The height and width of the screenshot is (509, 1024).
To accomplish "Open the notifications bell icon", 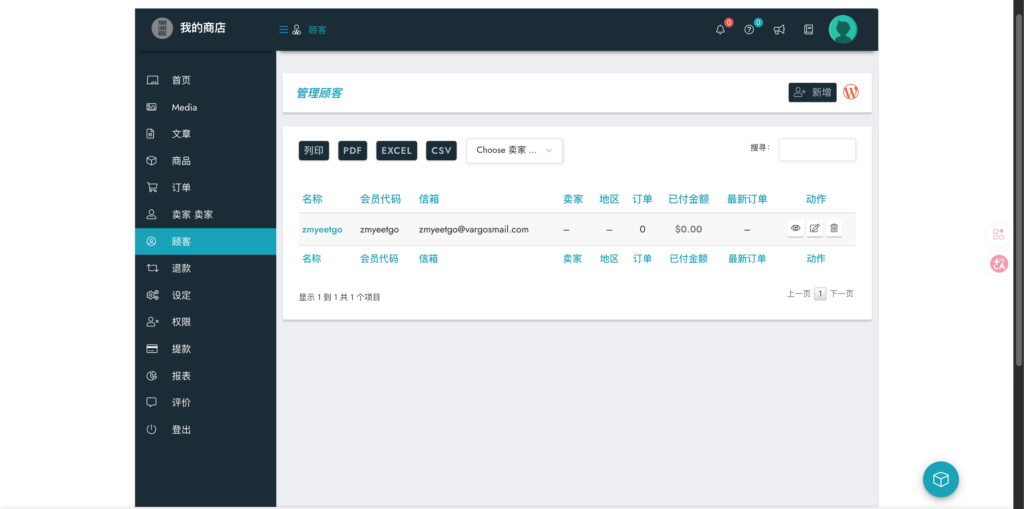I will coord(720,29).
